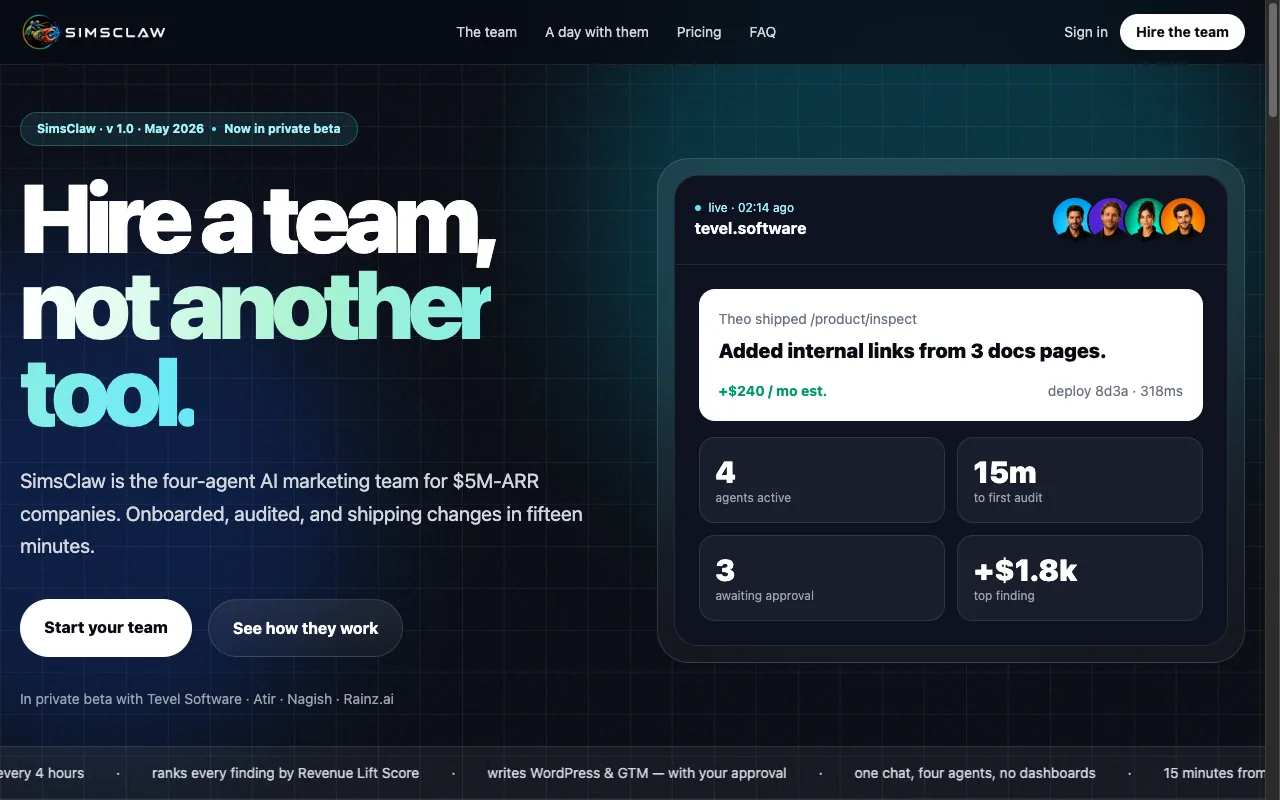Click See how they work button
1280x800 pixels.
click(305, 628)
